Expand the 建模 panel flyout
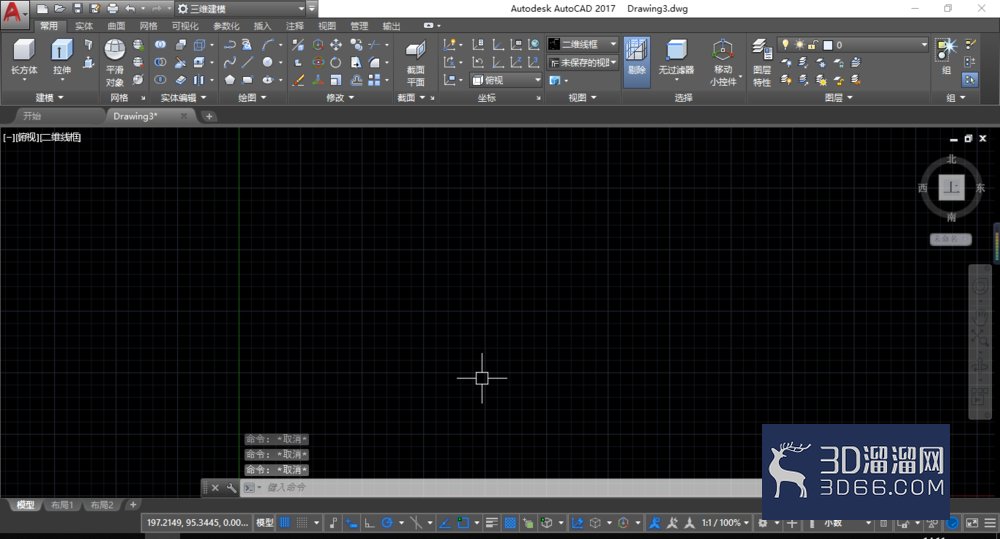1000x539 pixels. [49, 98]
